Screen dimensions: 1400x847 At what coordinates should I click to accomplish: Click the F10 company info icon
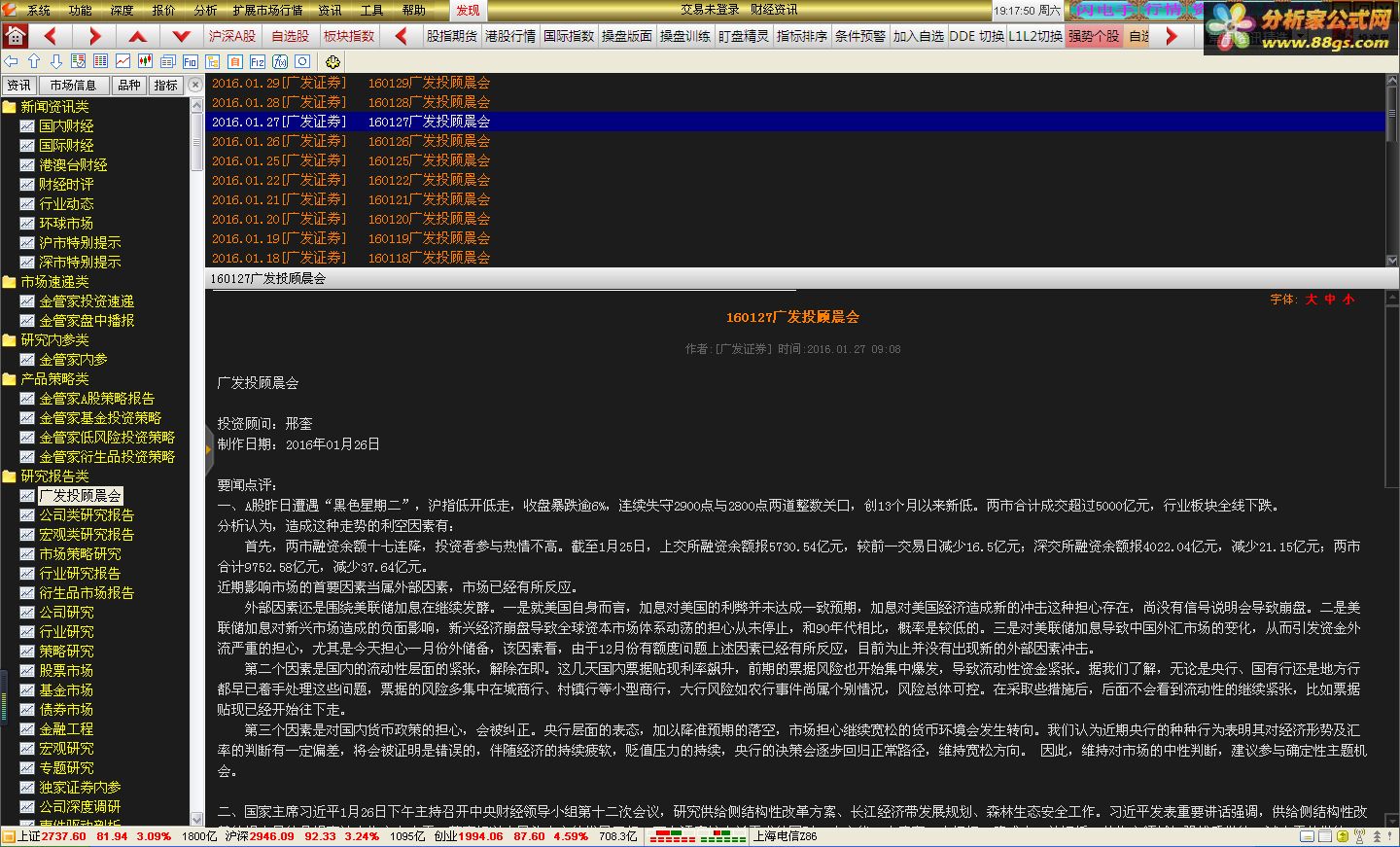[x=190, y=61]
